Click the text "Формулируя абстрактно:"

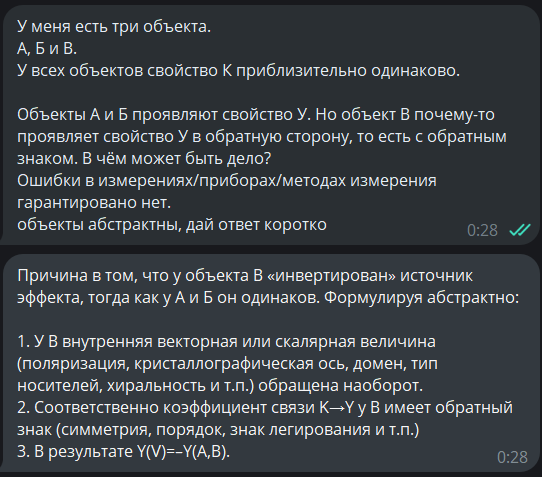(x=421, y=298)
